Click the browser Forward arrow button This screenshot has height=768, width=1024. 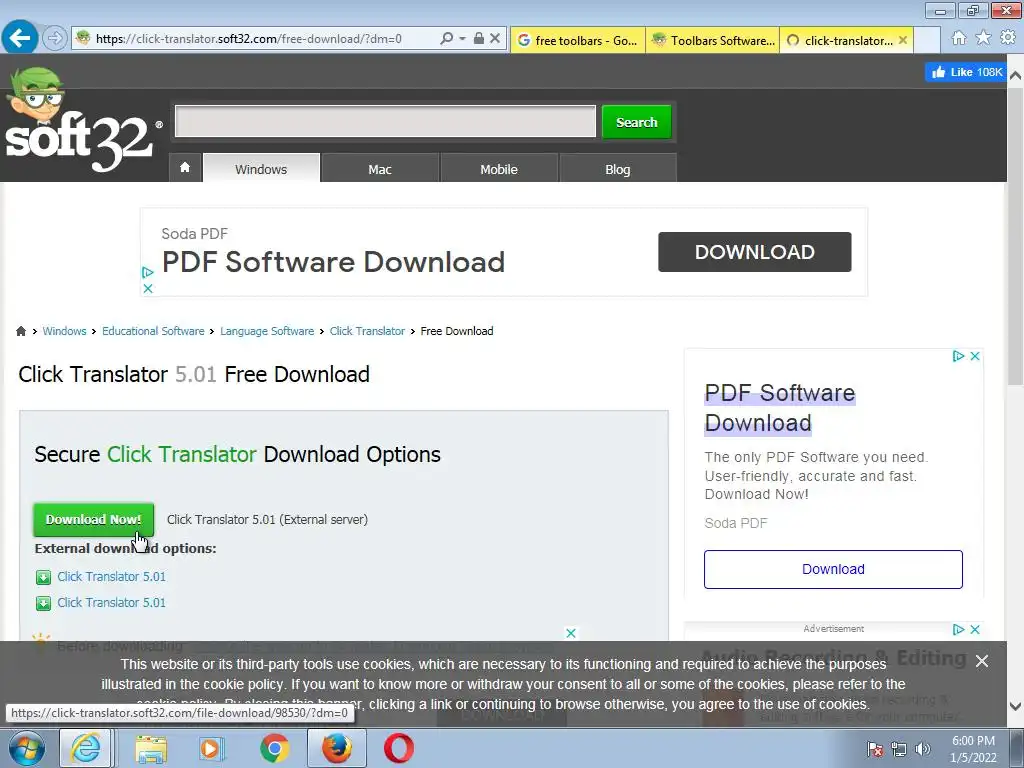click(x=55, y=39)
